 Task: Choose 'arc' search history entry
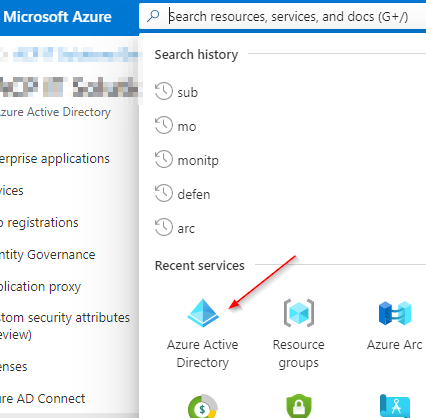pyautogui.click(x=186, y=229)
